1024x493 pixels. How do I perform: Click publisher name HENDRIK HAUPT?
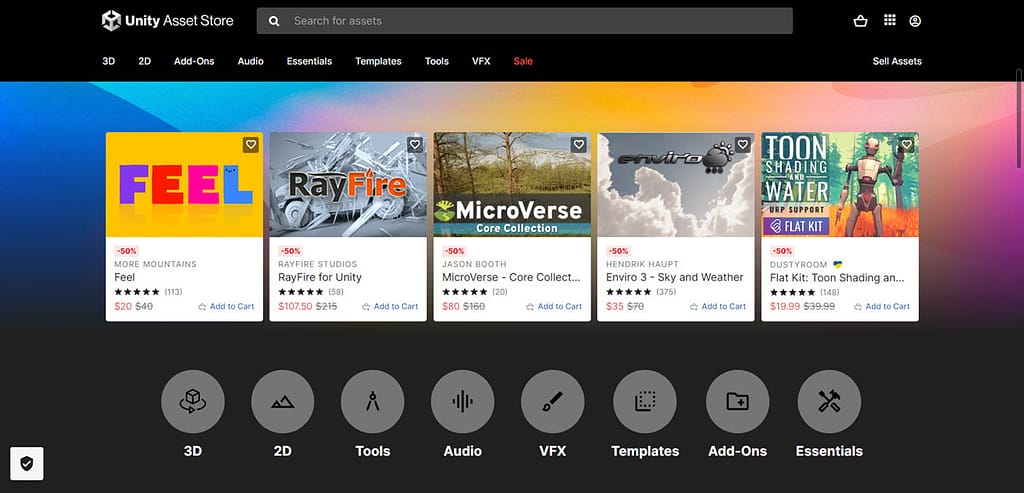(x=642, y=264)
